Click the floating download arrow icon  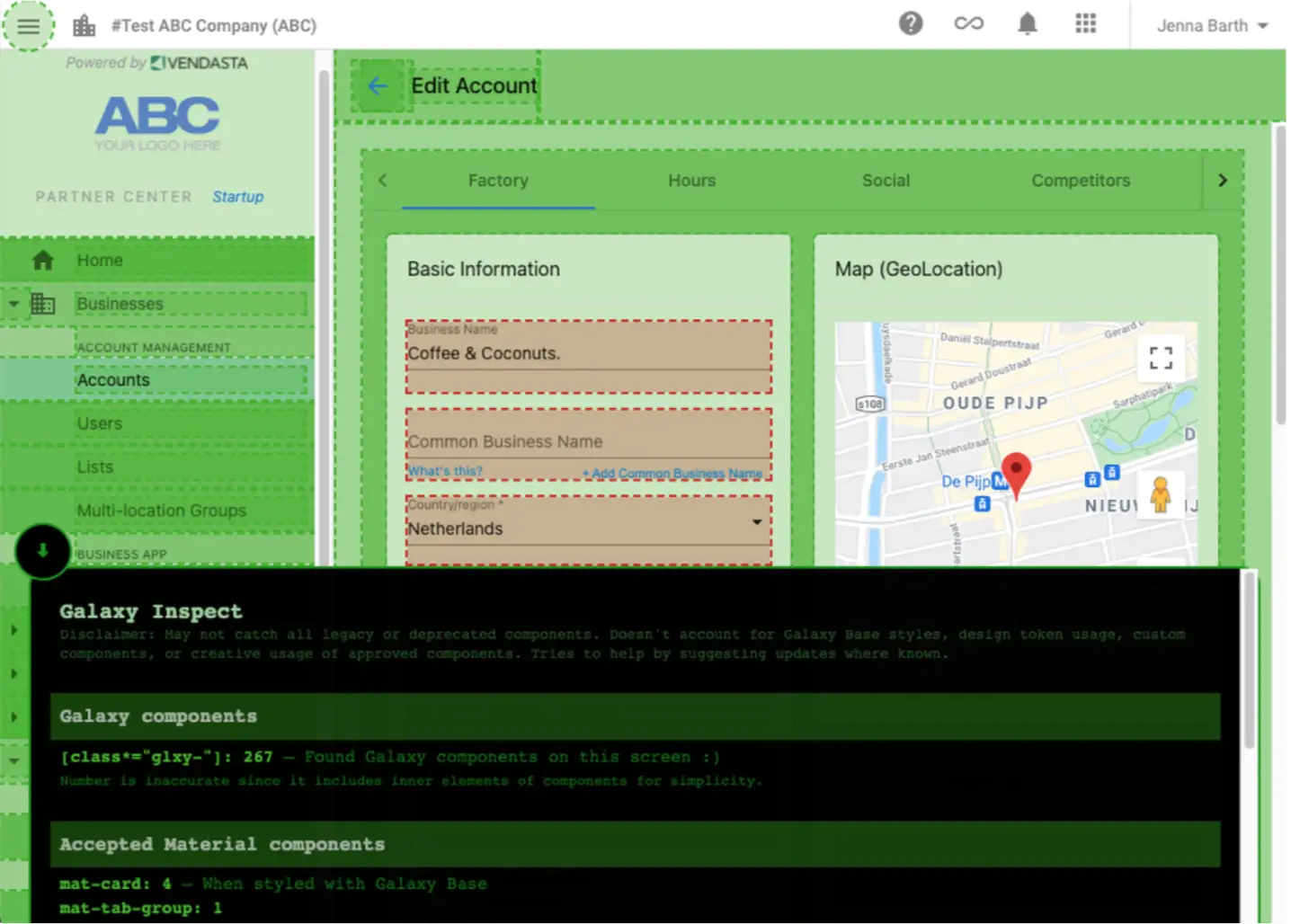pos(42,551)
